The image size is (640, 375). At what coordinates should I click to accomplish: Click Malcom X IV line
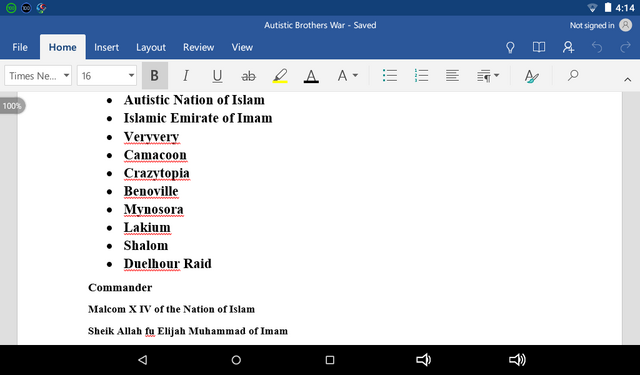pyautogui.click(x=171, y=309)
